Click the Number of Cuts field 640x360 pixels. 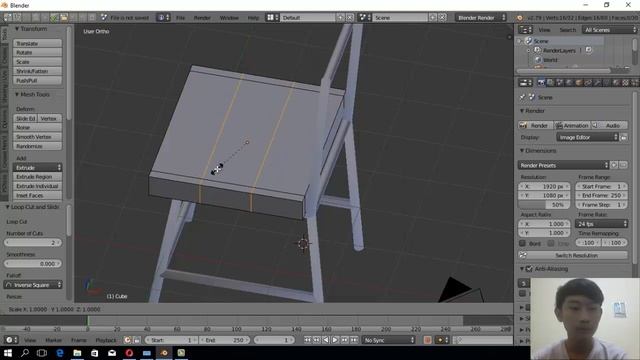[x=33, y=243]
